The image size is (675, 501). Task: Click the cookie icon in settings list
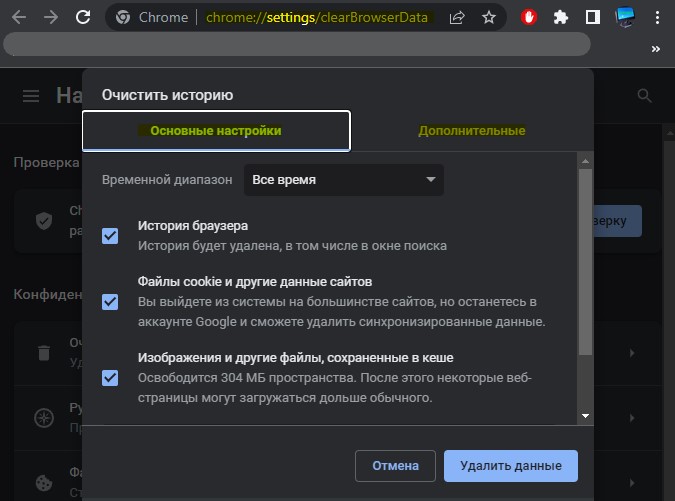click(44, 482)
